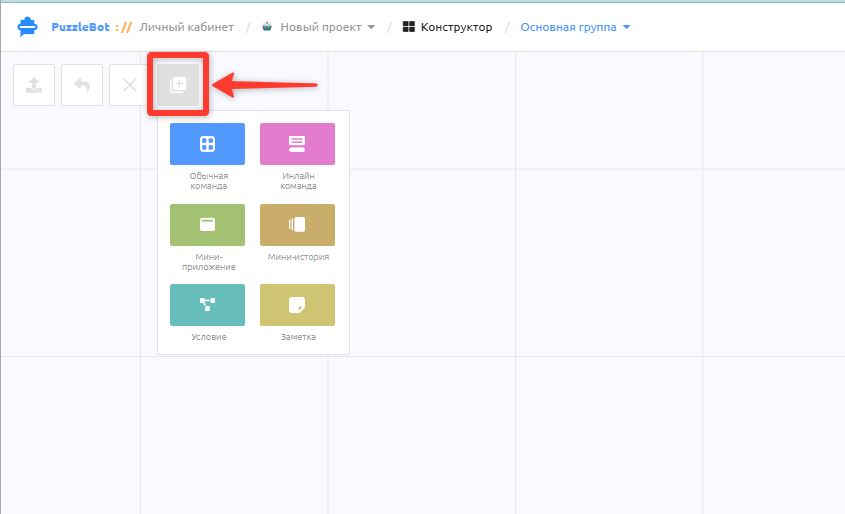Click the project bot icon beside Новый проект
845x514 pixels.
[267, 26]
